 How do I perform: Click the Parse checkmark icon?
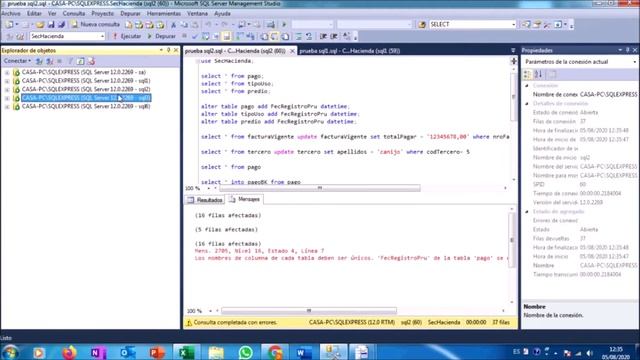click(195, 36)
